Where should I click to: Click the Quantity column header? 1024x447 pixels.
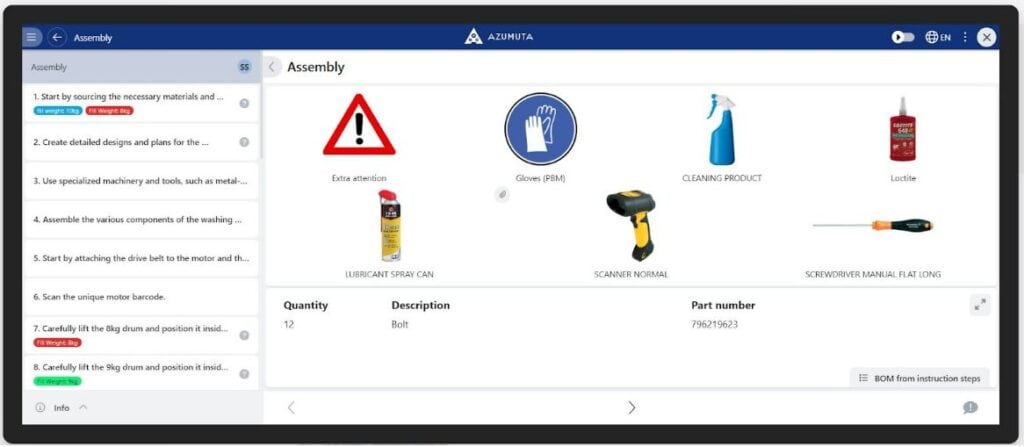tap(306, 305)
